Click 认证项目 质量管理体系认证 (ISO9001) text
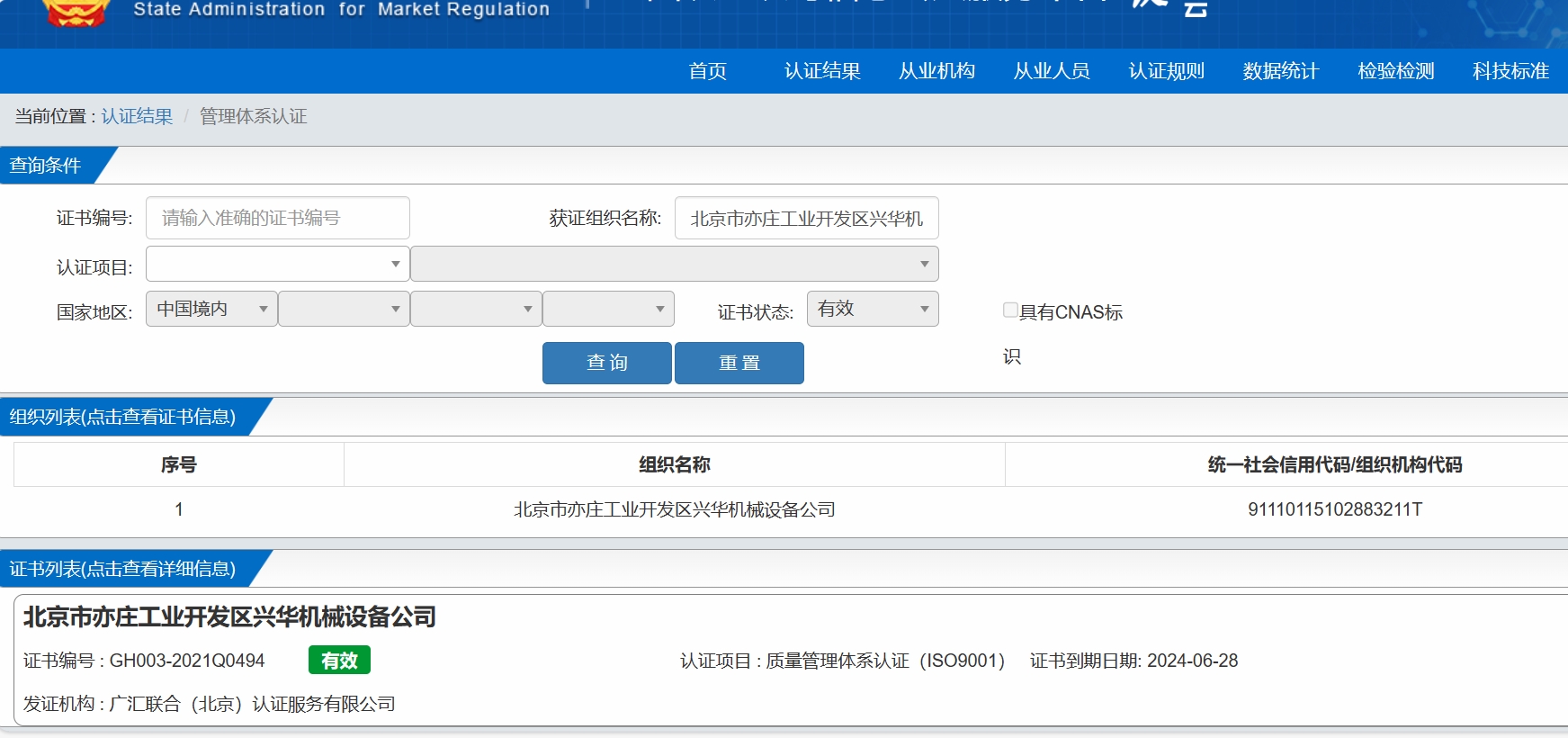 tap(842, 661)
